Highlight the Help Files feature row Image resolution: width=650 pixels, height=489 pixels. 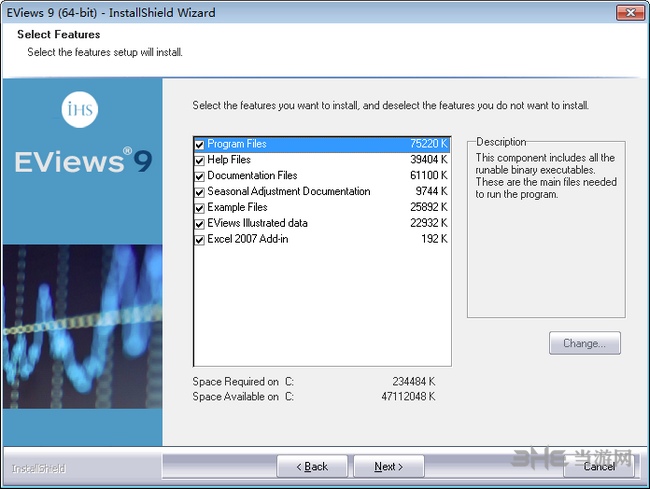(x=229, y=160)
